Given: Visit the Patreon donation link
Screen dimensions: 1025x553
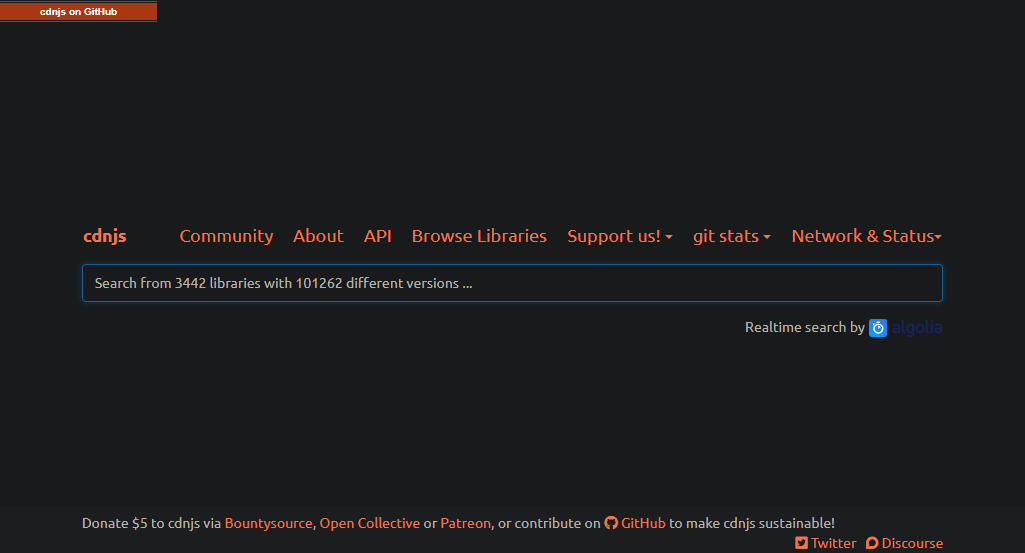Looking at the screenshot, I should click(465, 524).
